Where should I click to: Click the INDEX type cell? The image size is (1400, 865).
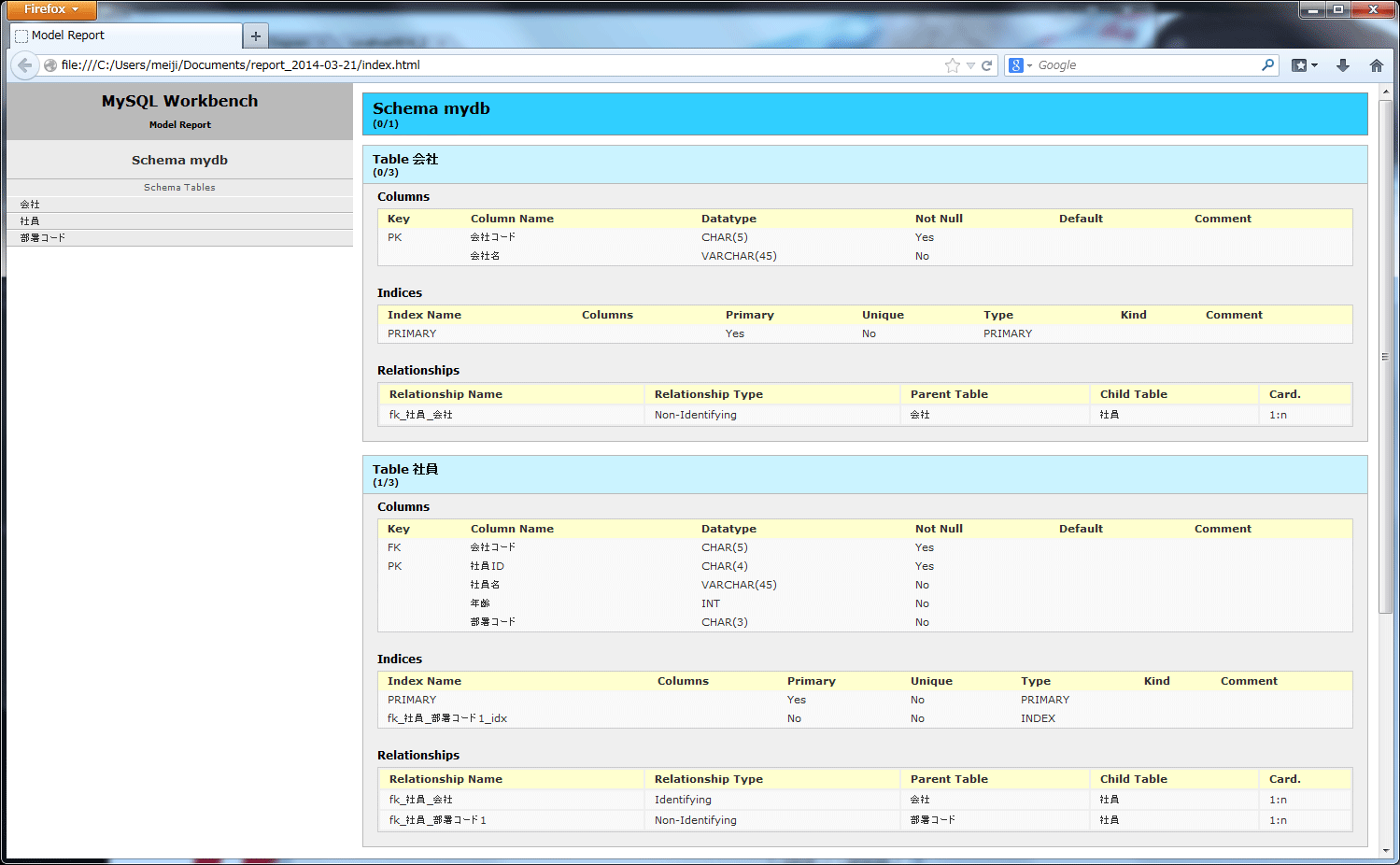(1038, 718)
